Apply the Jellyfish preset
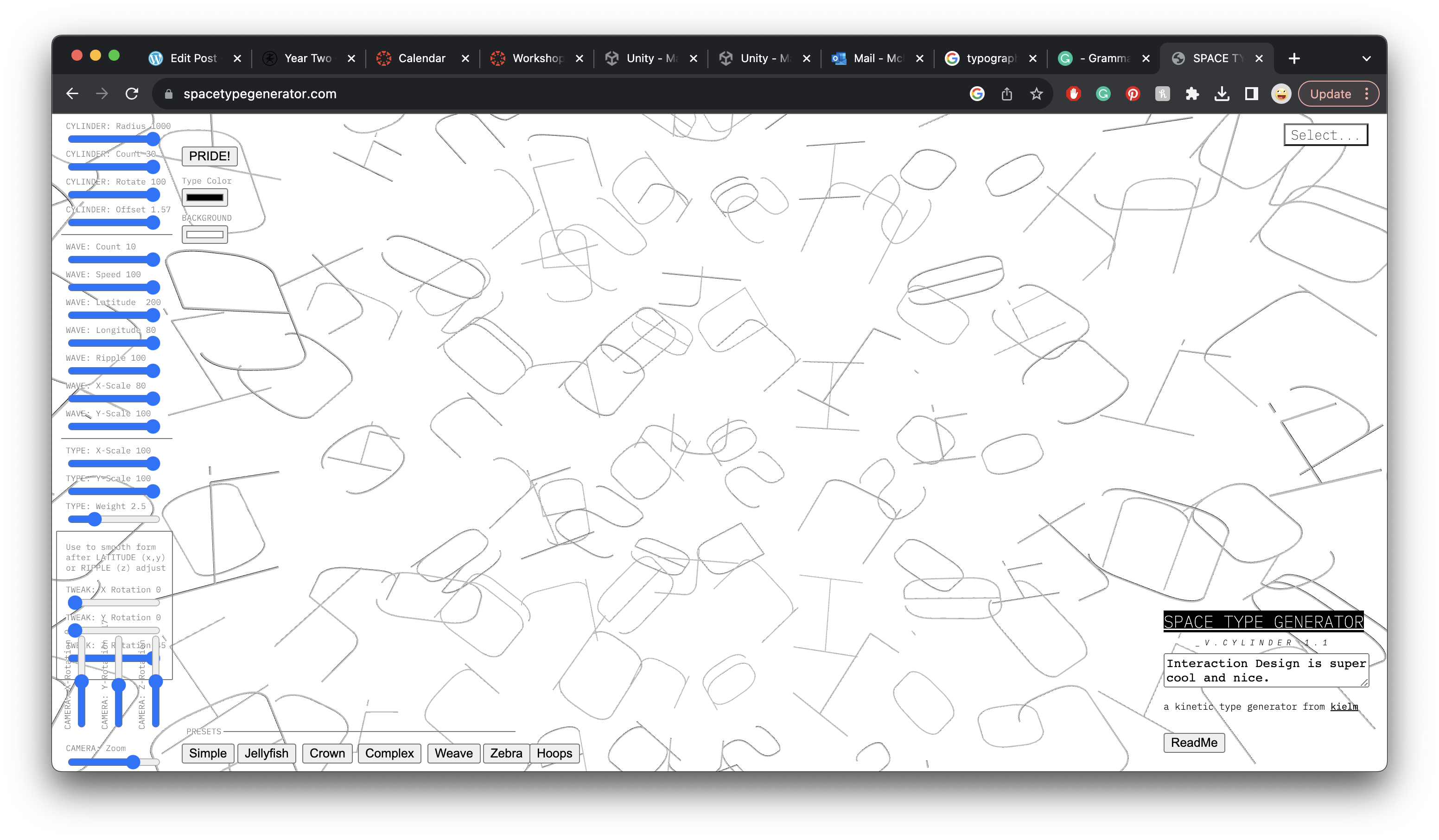The width and height of the screenshot is (1439, 840). click(x=266, y=753)
